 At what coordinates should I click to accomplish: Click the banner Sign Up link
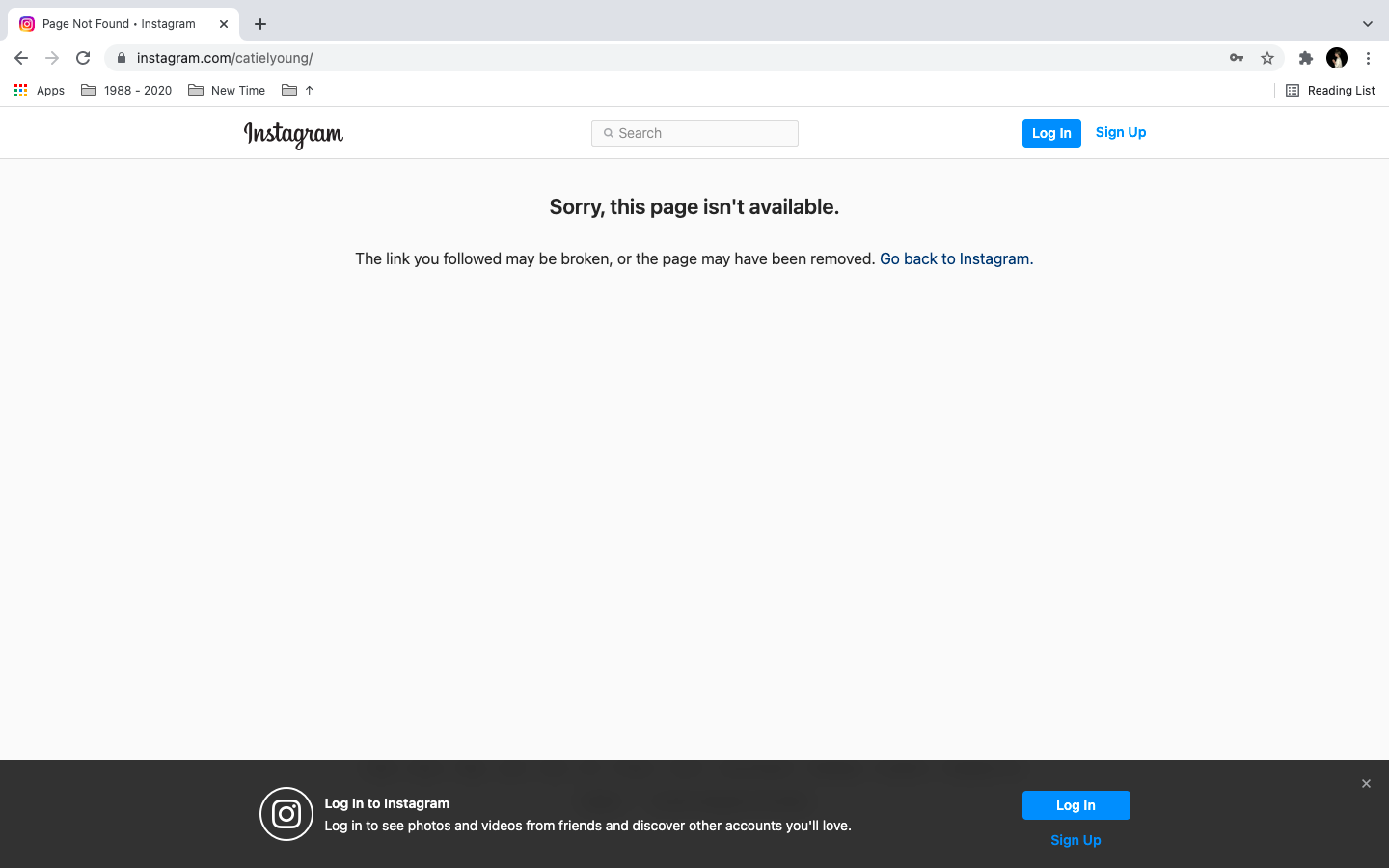point(1076,840)
